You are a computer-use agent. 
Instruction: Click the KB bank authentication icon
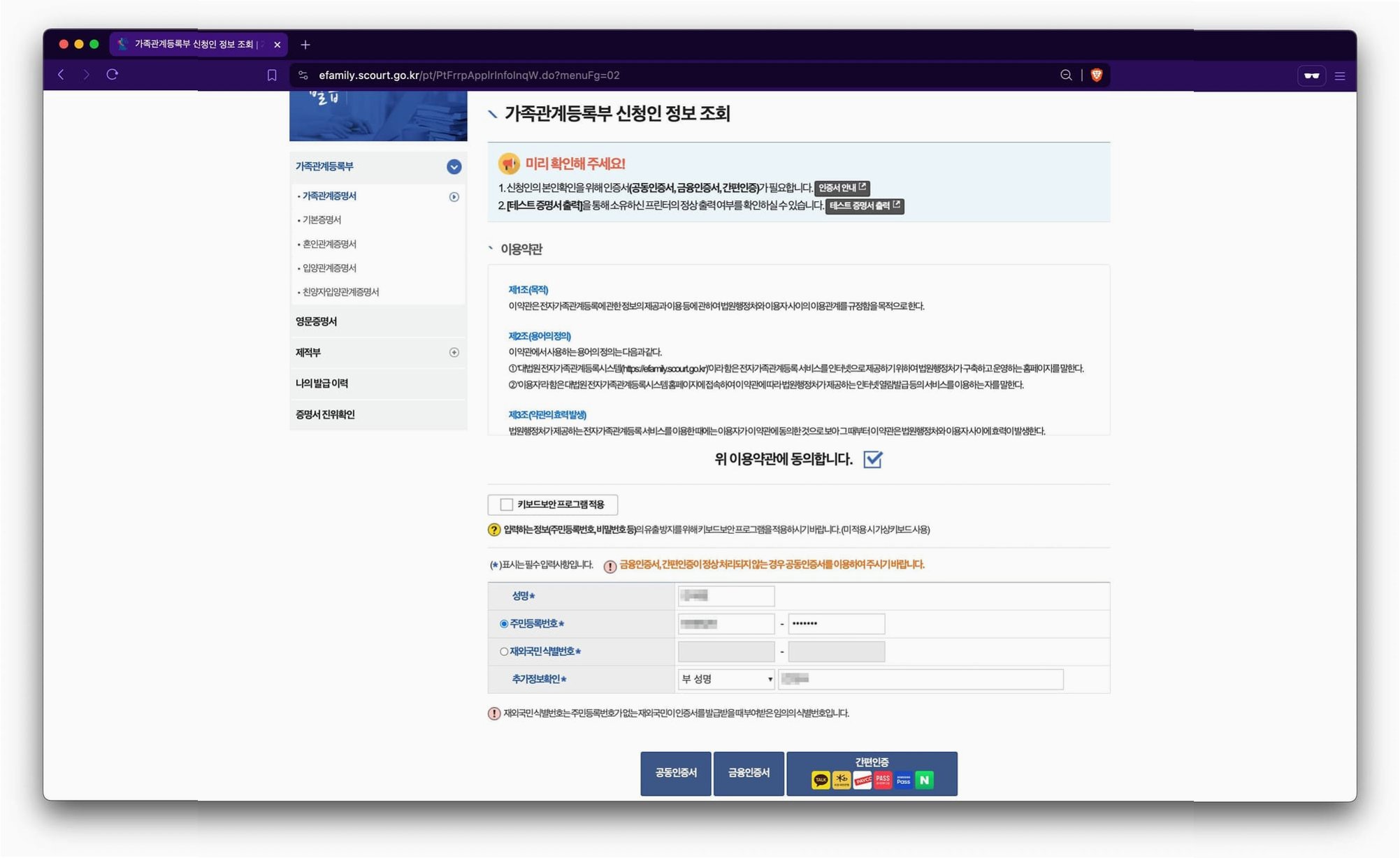point(842,780)
